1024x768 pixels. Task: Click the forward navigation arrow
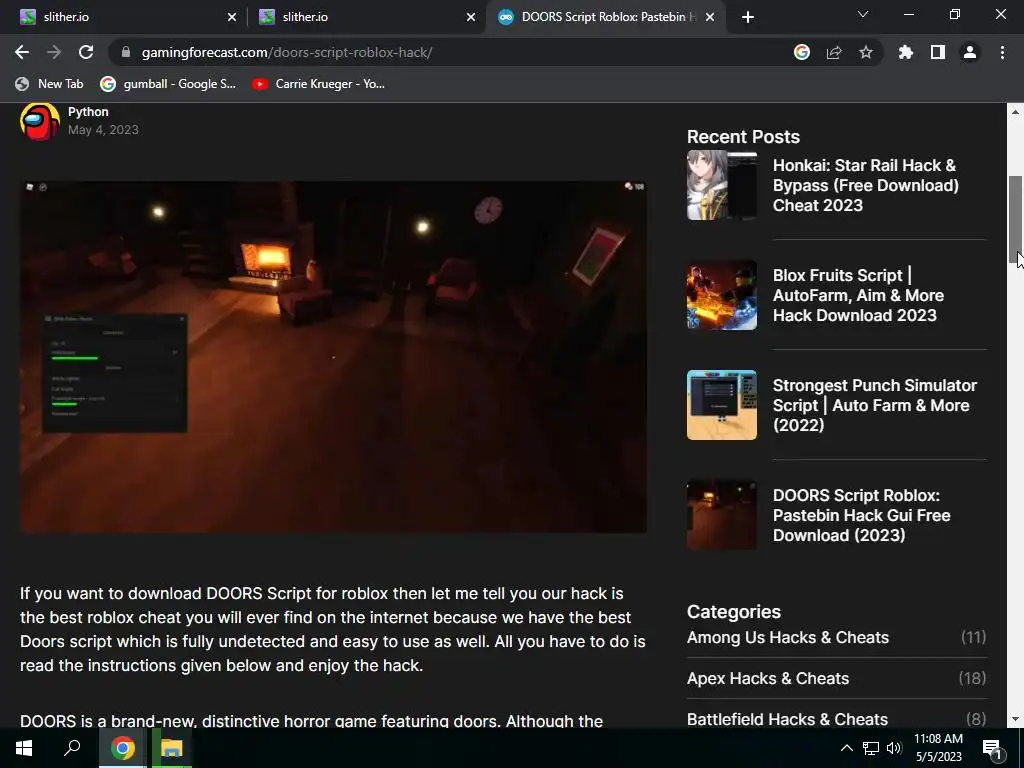(x=54, y=52)
